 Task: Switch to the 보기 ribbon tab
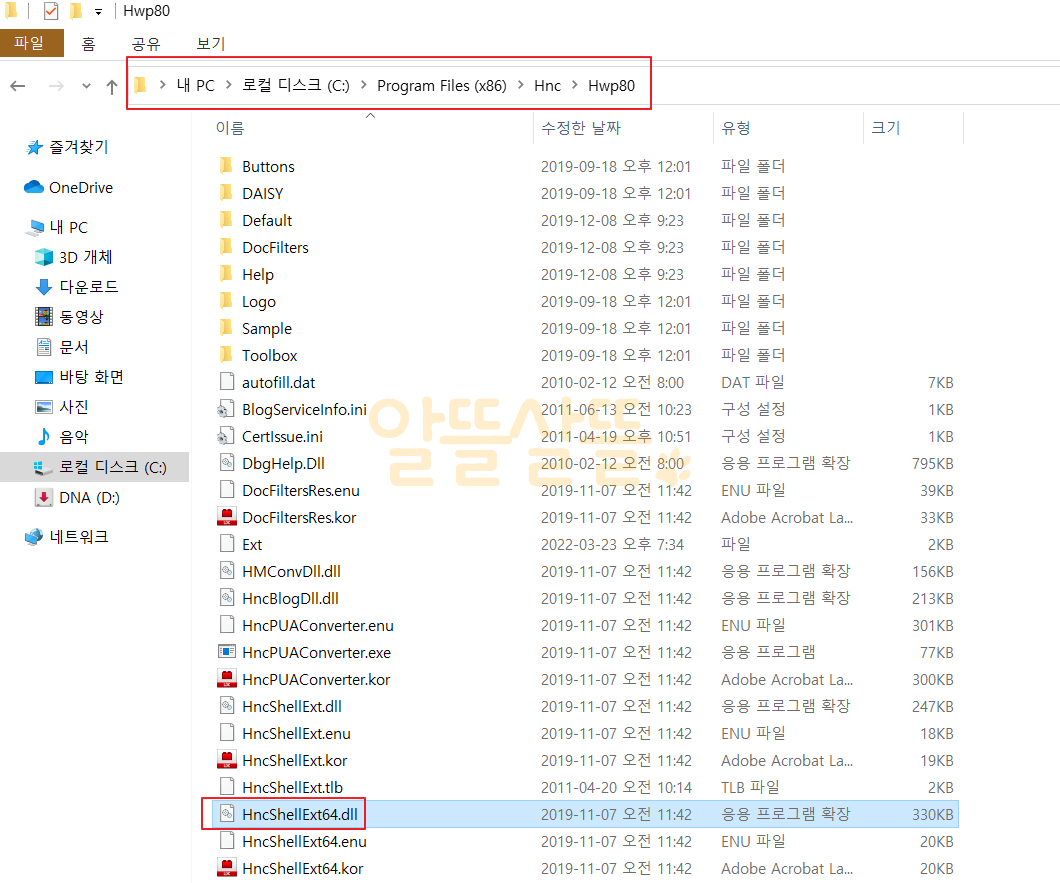tap(210, 44)
